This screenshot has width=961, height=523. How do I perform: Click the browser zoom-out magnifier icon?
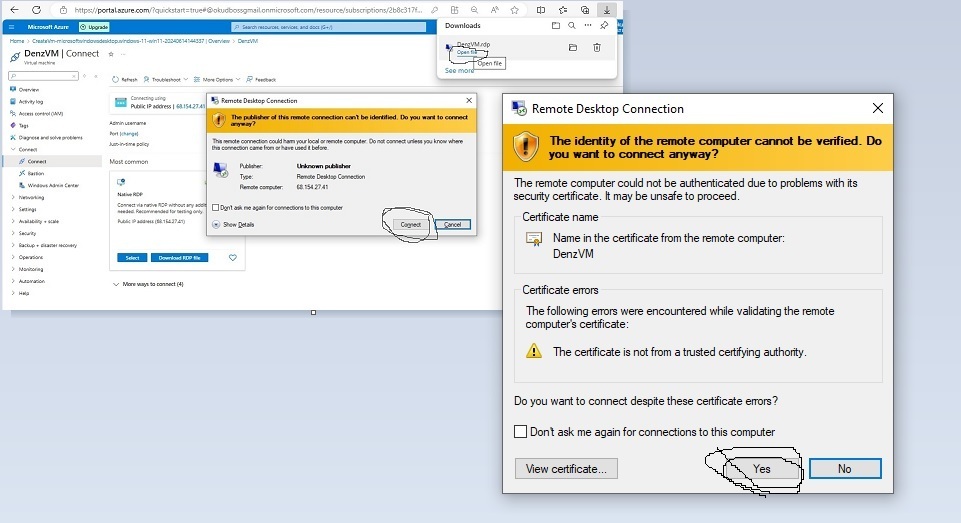point(474,10)
